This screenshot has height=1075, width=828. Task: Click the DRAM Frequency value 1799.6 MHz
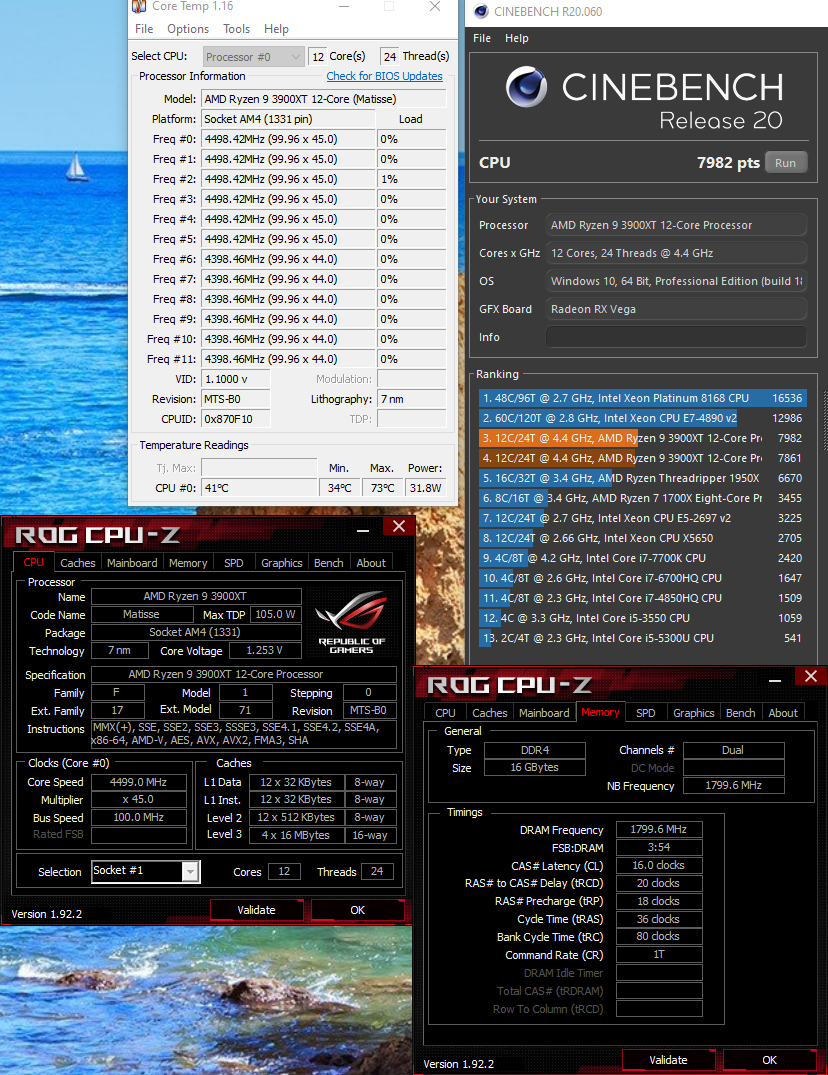659,830
